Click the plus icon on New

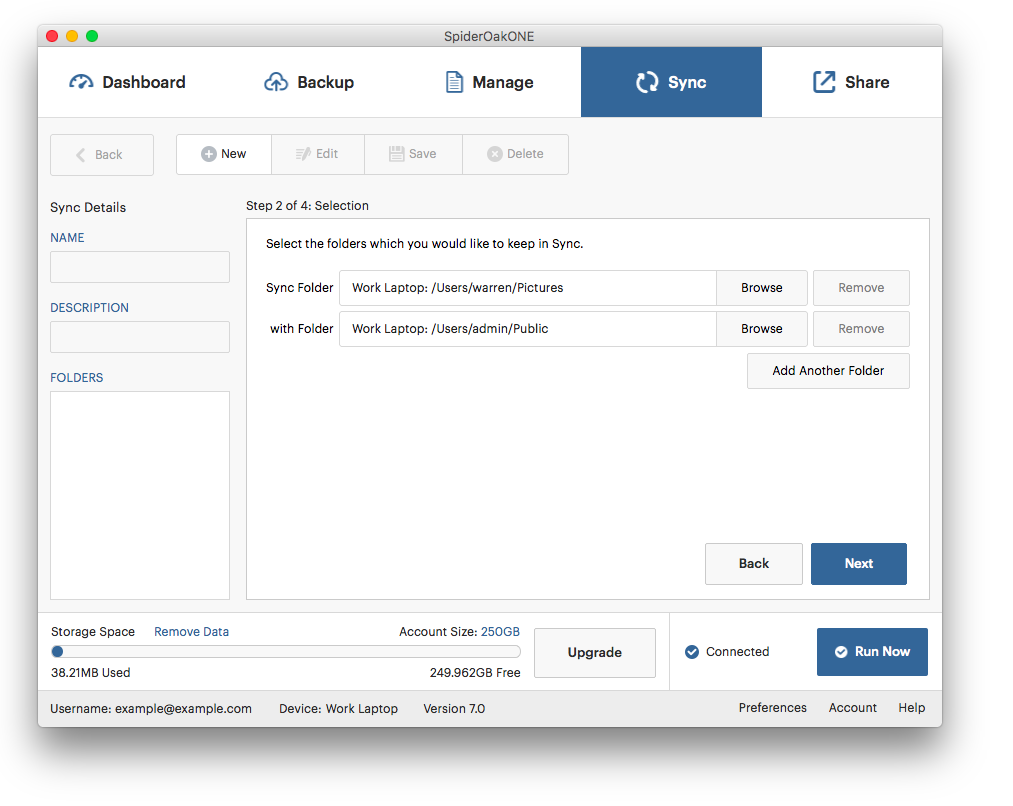coord(208,154)
